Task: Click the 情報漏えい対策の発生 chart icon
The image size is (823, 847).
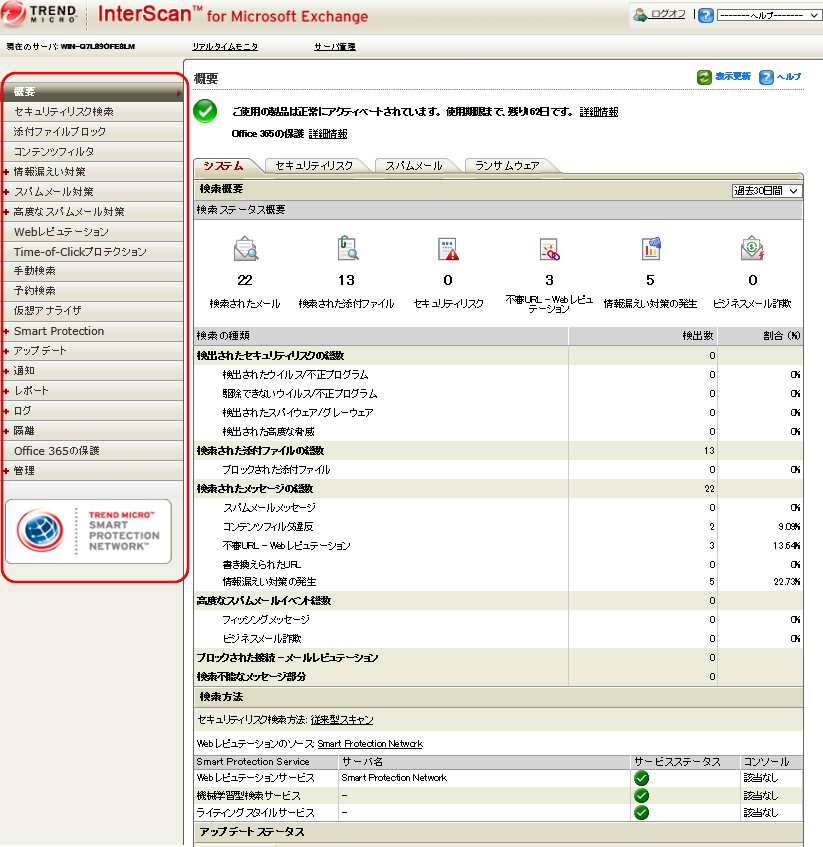Action: click(650, 249)
